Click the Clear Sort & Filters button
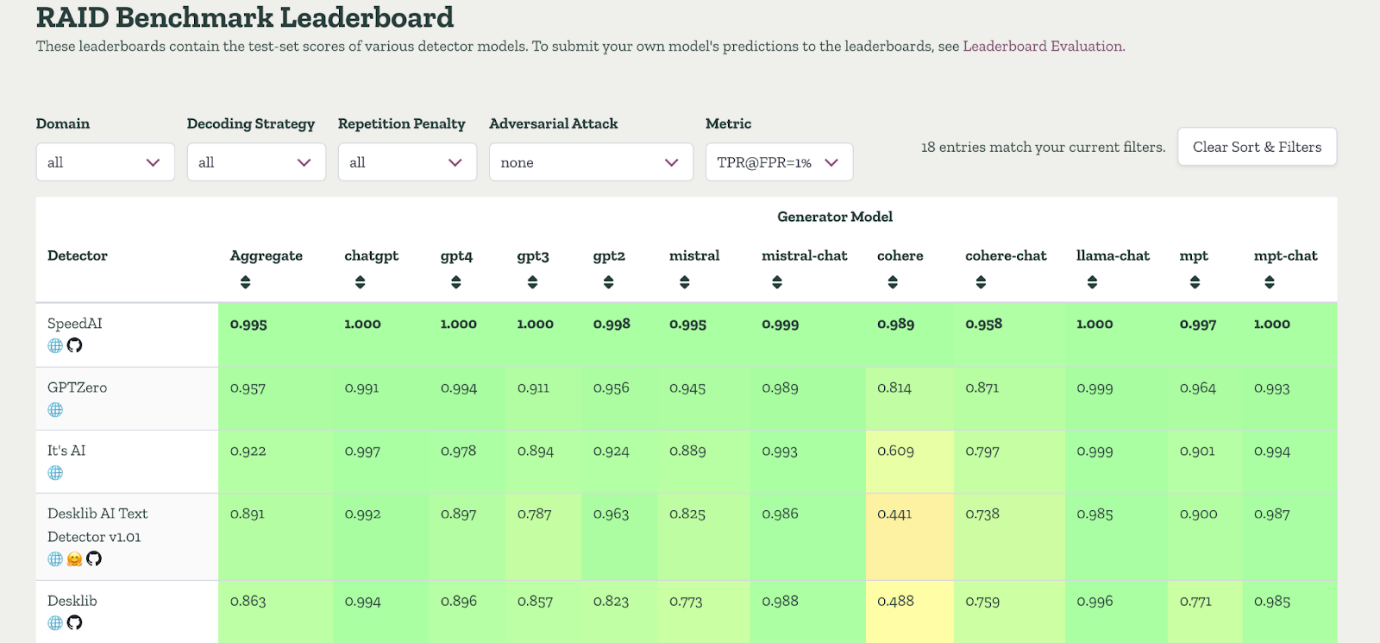1380x643 pixels. pos(1256,146)
